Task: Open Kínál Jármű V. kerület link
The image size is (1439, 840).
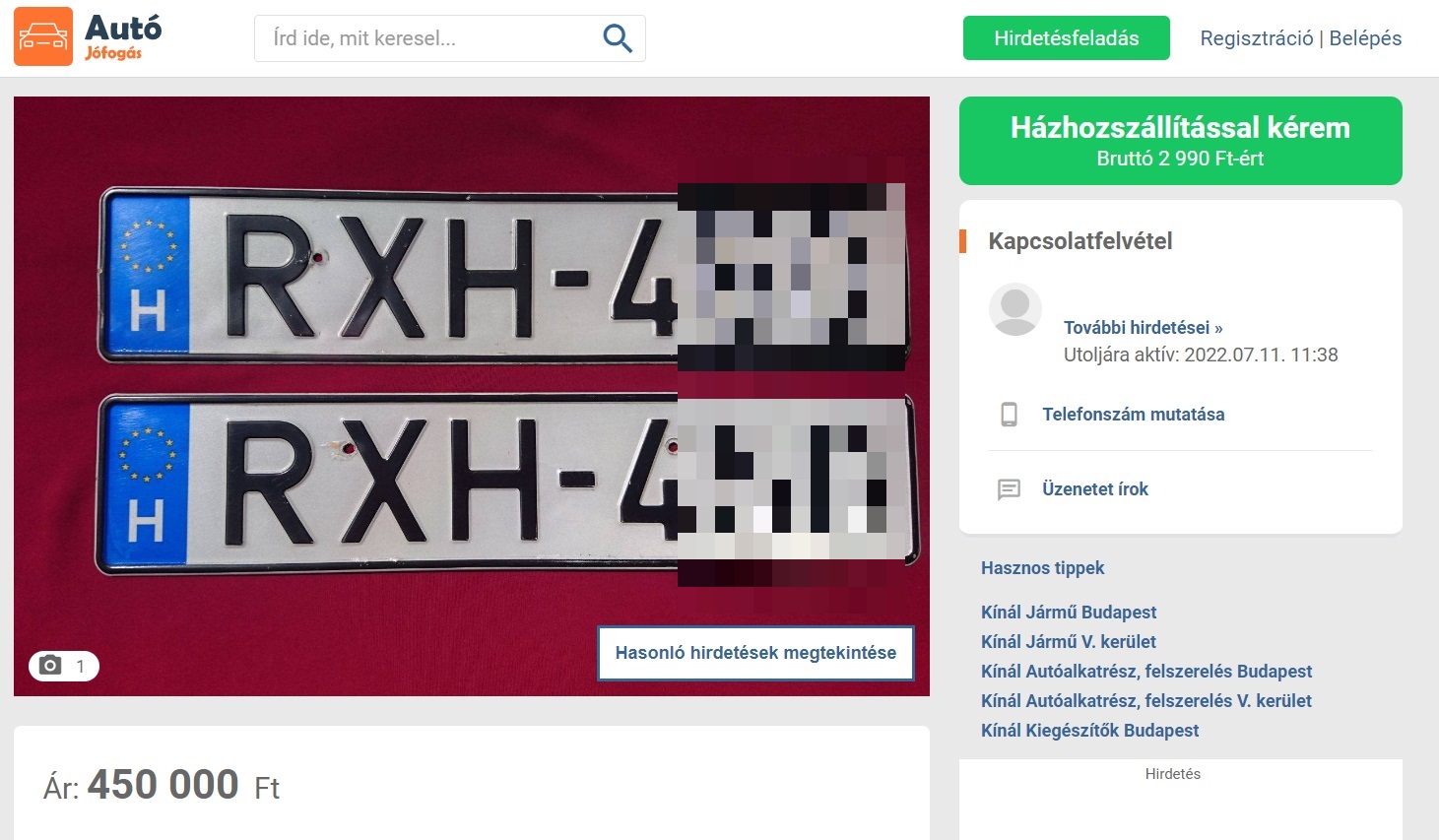Action: tap(1068, 642)
